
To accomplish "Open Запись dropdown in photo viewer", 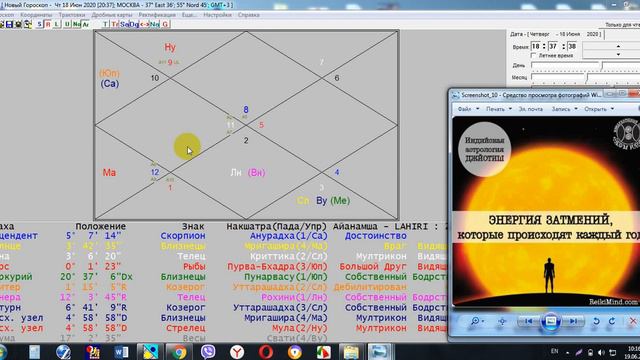I will pyautogui.click(x=564, y=109).
